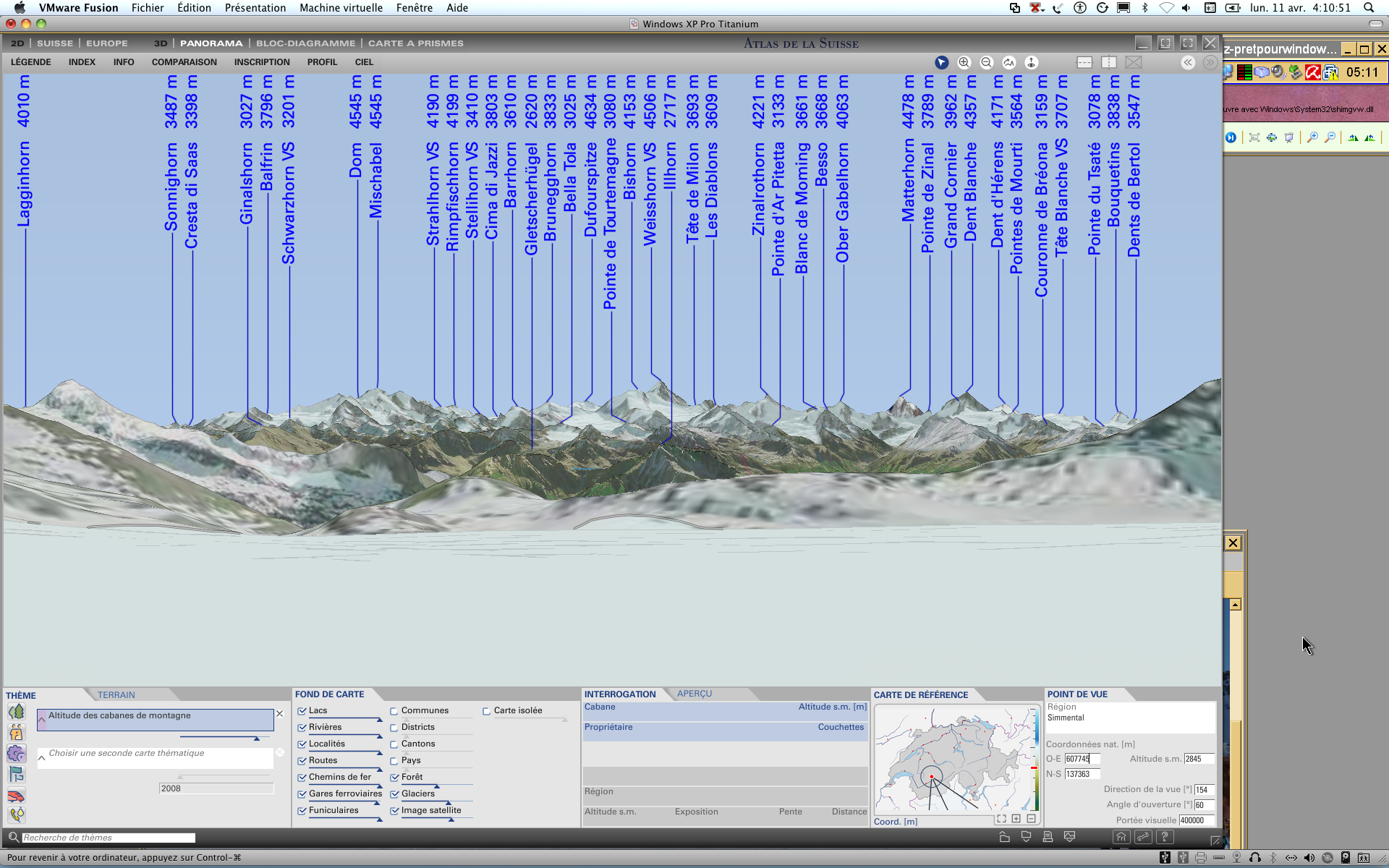The height and width of the screenshot is (868, 1389).
Task: Open the PROFIL menu
Action: point(322,62)
